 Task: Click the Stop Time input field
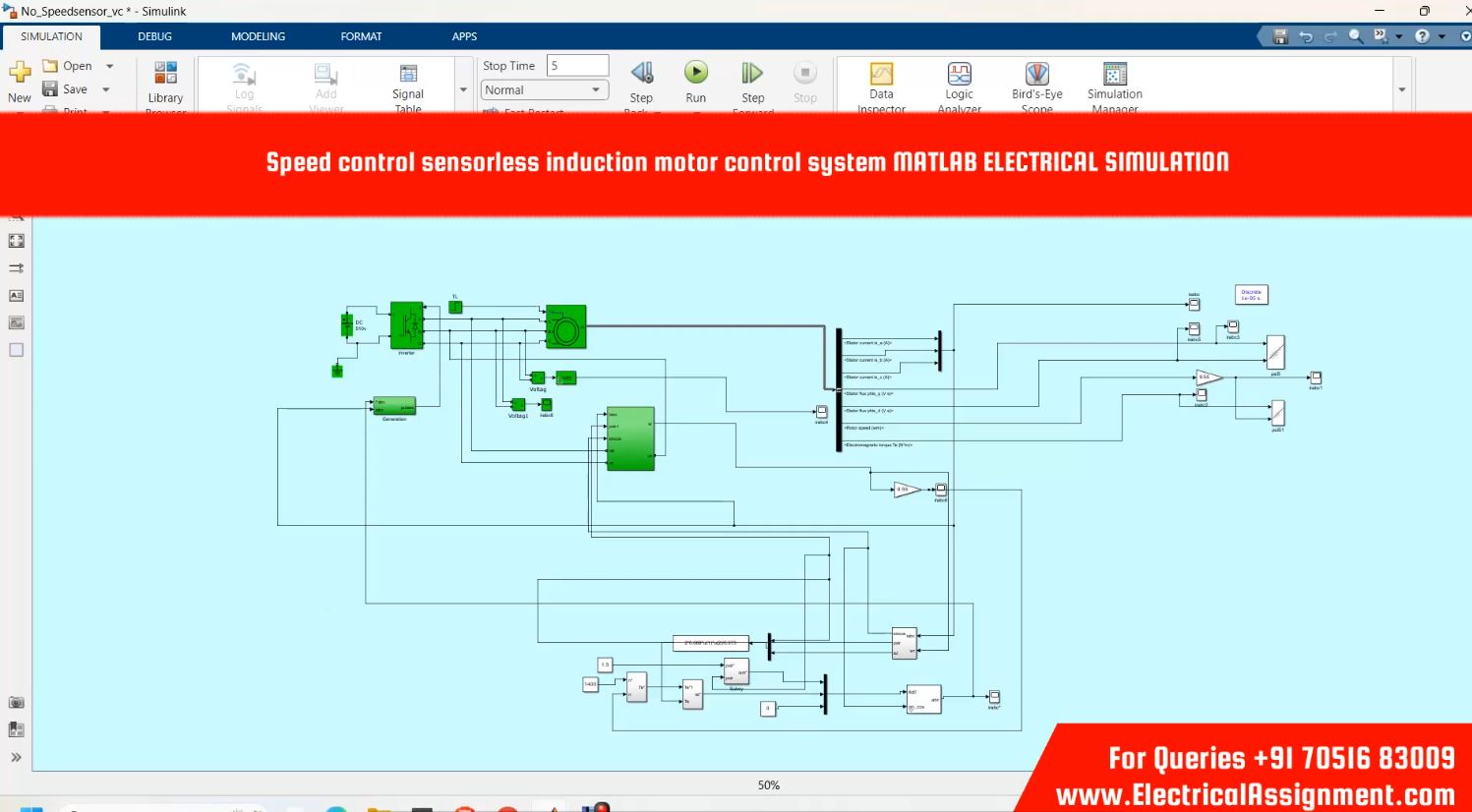tap(577, 66)
